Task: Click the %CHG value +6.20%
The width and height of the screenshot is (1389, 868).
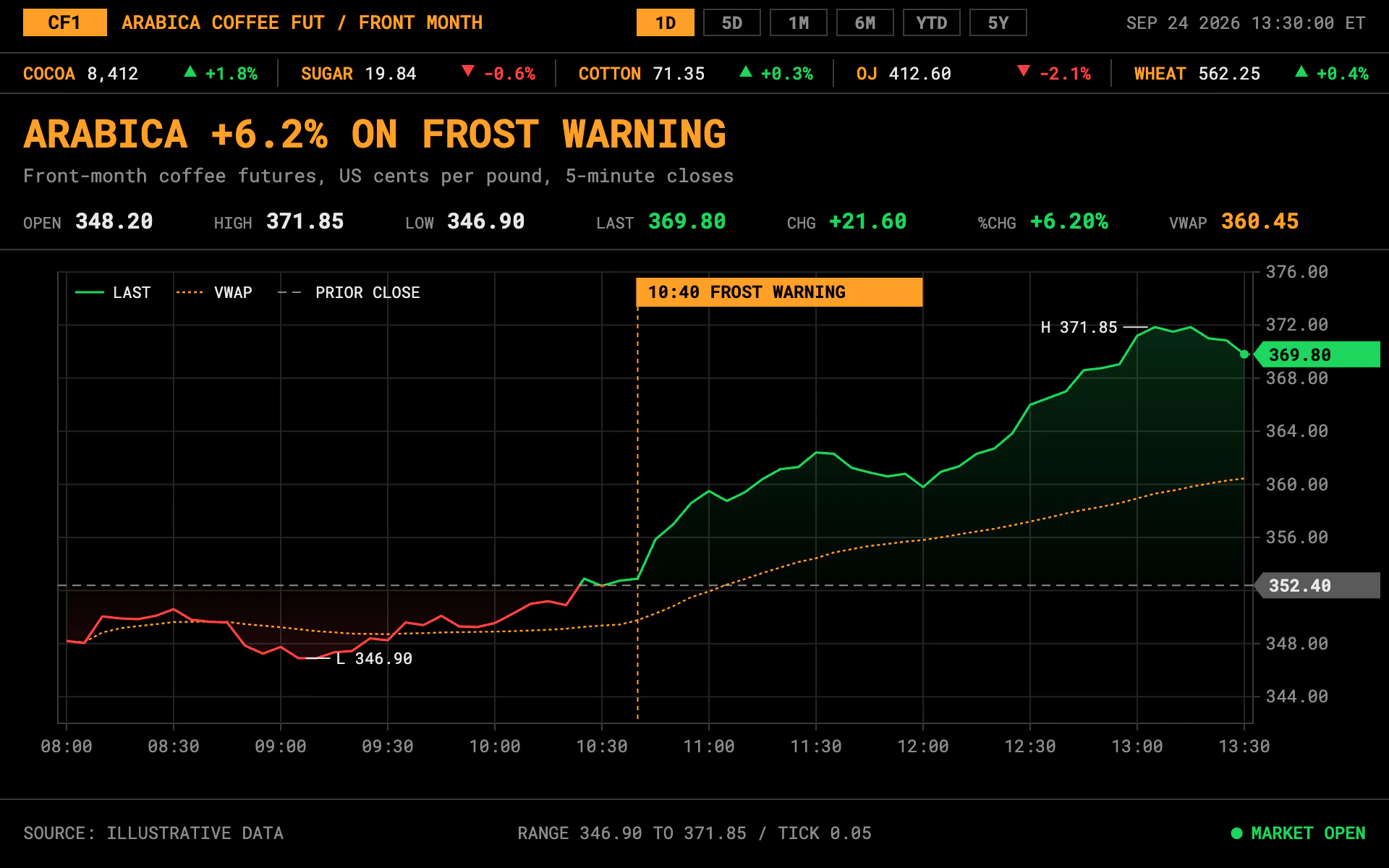Action: click(x=1069, y=221)
